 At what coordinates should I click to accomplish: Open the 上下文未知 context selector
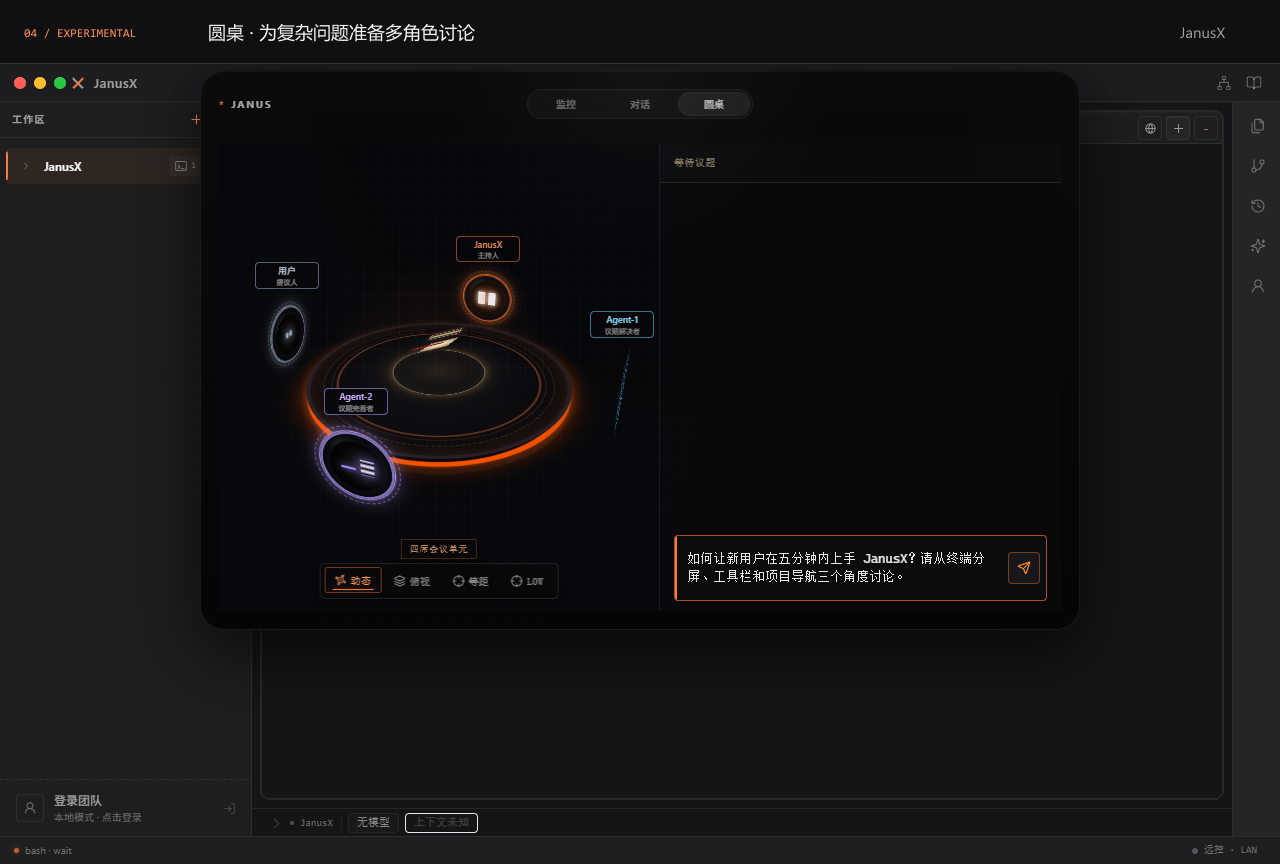(x=441, y=823)
